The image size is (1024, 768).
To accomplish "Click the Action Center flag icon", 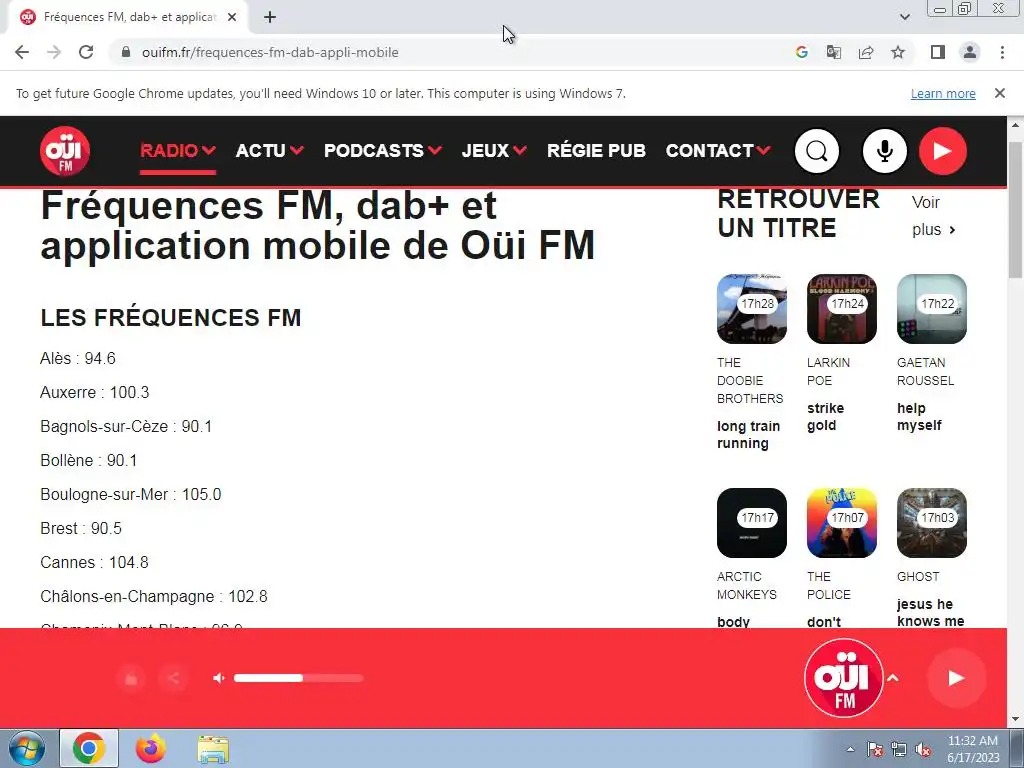I will coord(874,749).
